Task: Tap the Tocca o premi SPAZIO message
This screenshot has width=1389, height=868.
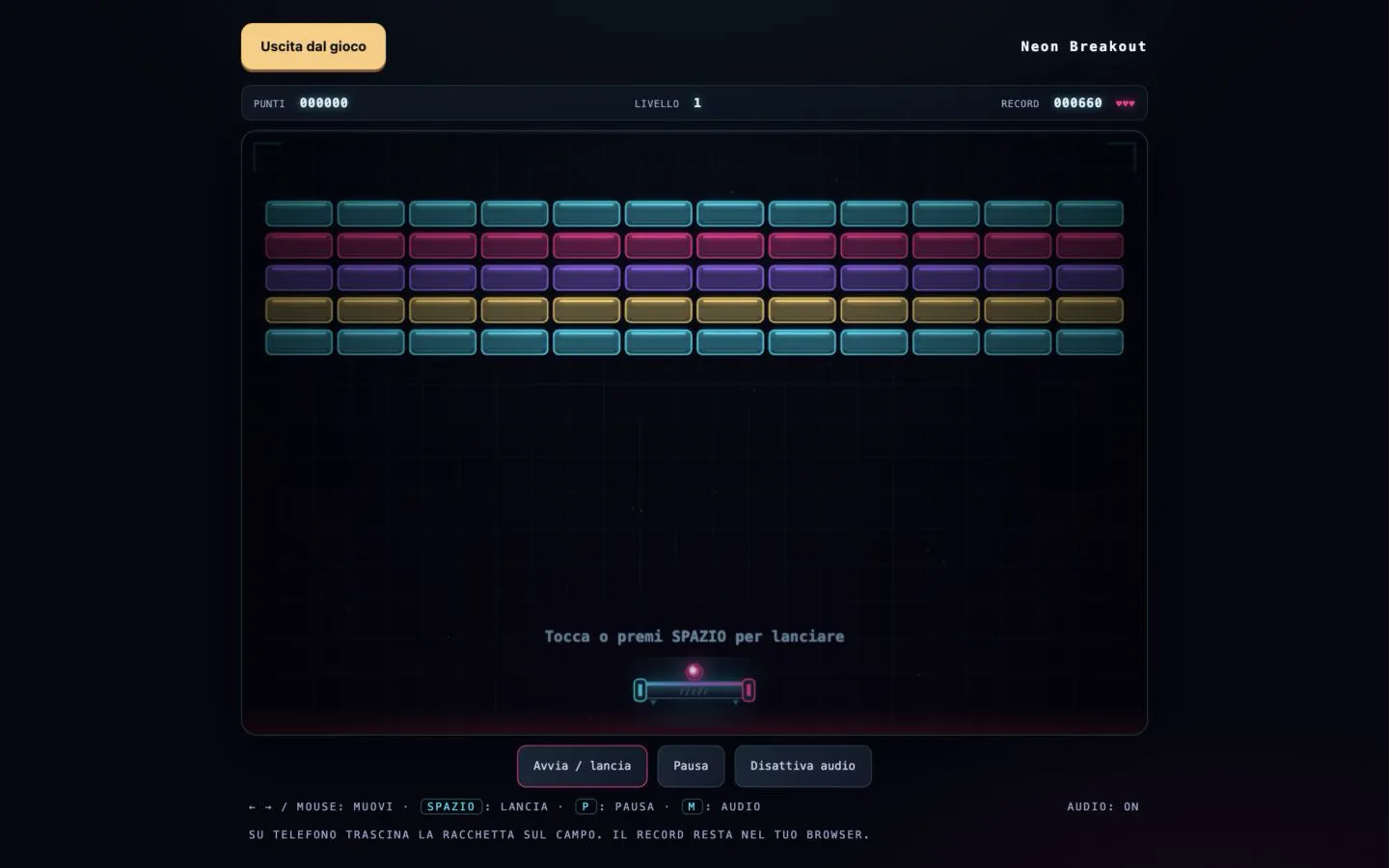Action: (x=694, y=637)
